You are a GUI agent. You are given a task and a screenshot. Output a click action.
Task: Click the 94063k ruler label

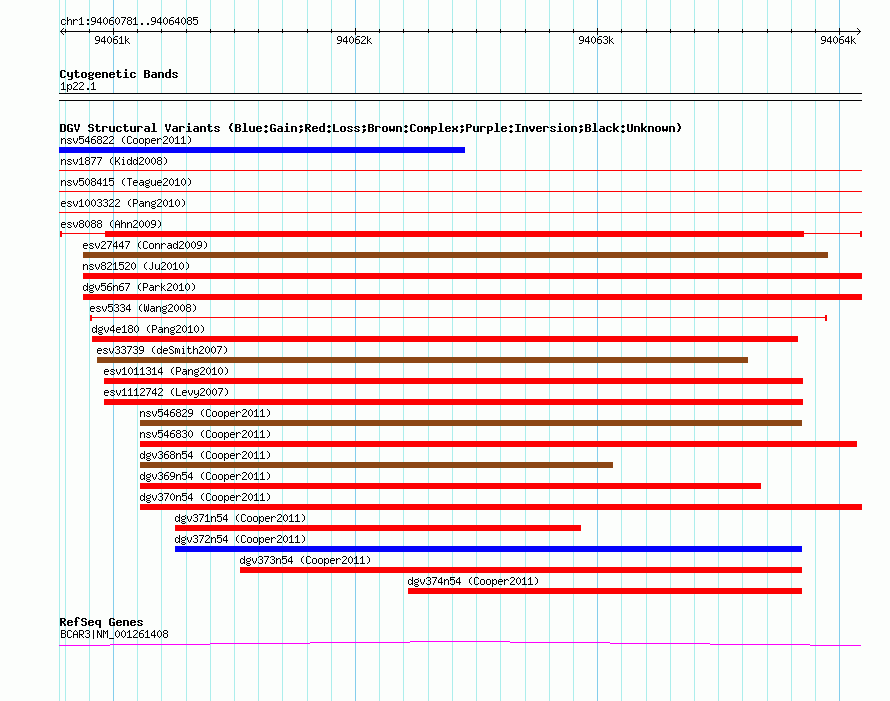(595, 40)
